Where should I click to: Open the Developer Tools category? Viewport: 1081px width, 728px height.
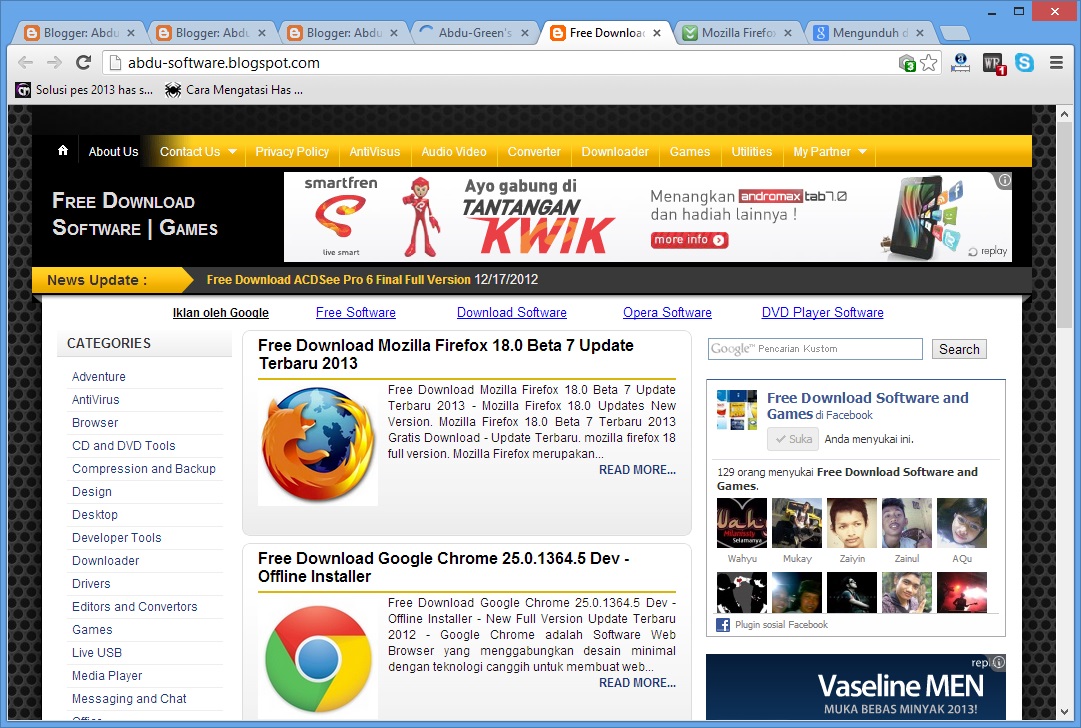click(117, 538)
